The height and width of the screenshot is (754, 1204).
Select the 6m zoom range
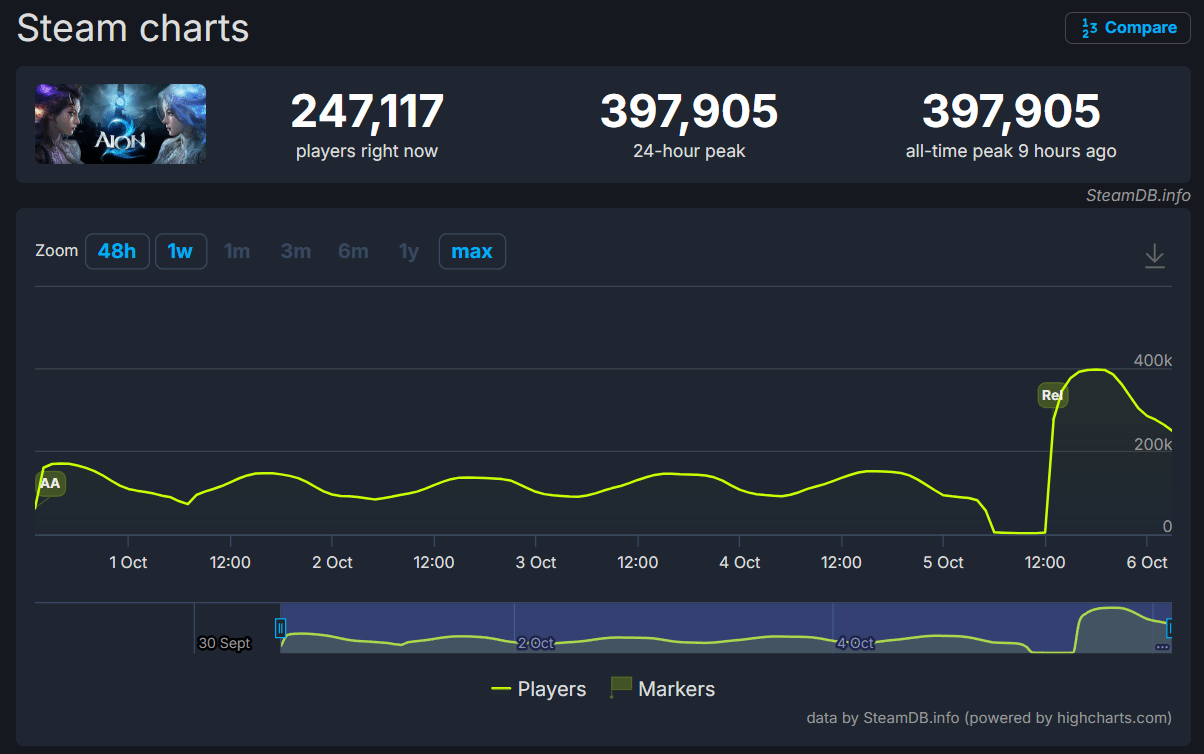point(353,251)
